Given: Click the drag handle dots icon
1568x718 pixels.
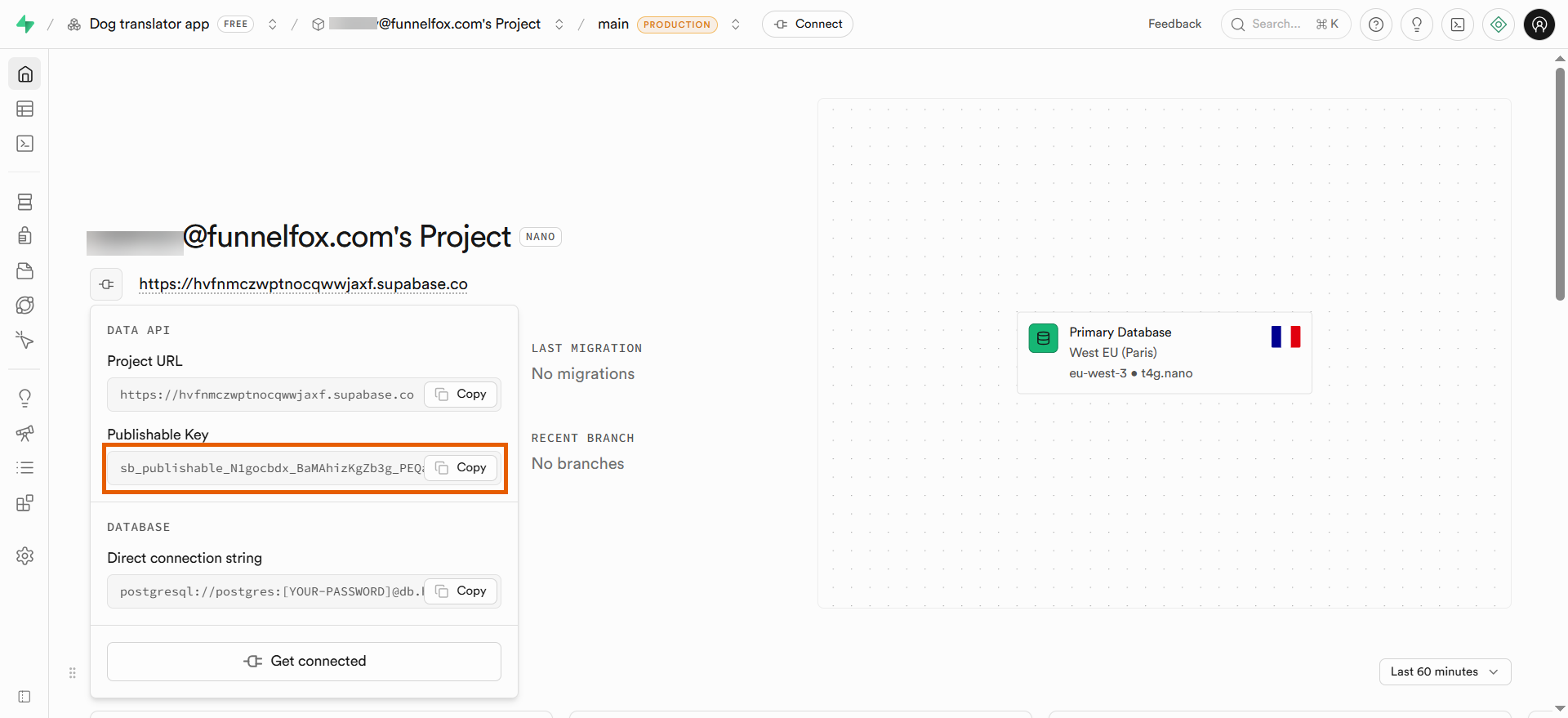Looking at the screenshot, I should click(x=73, y=673).
